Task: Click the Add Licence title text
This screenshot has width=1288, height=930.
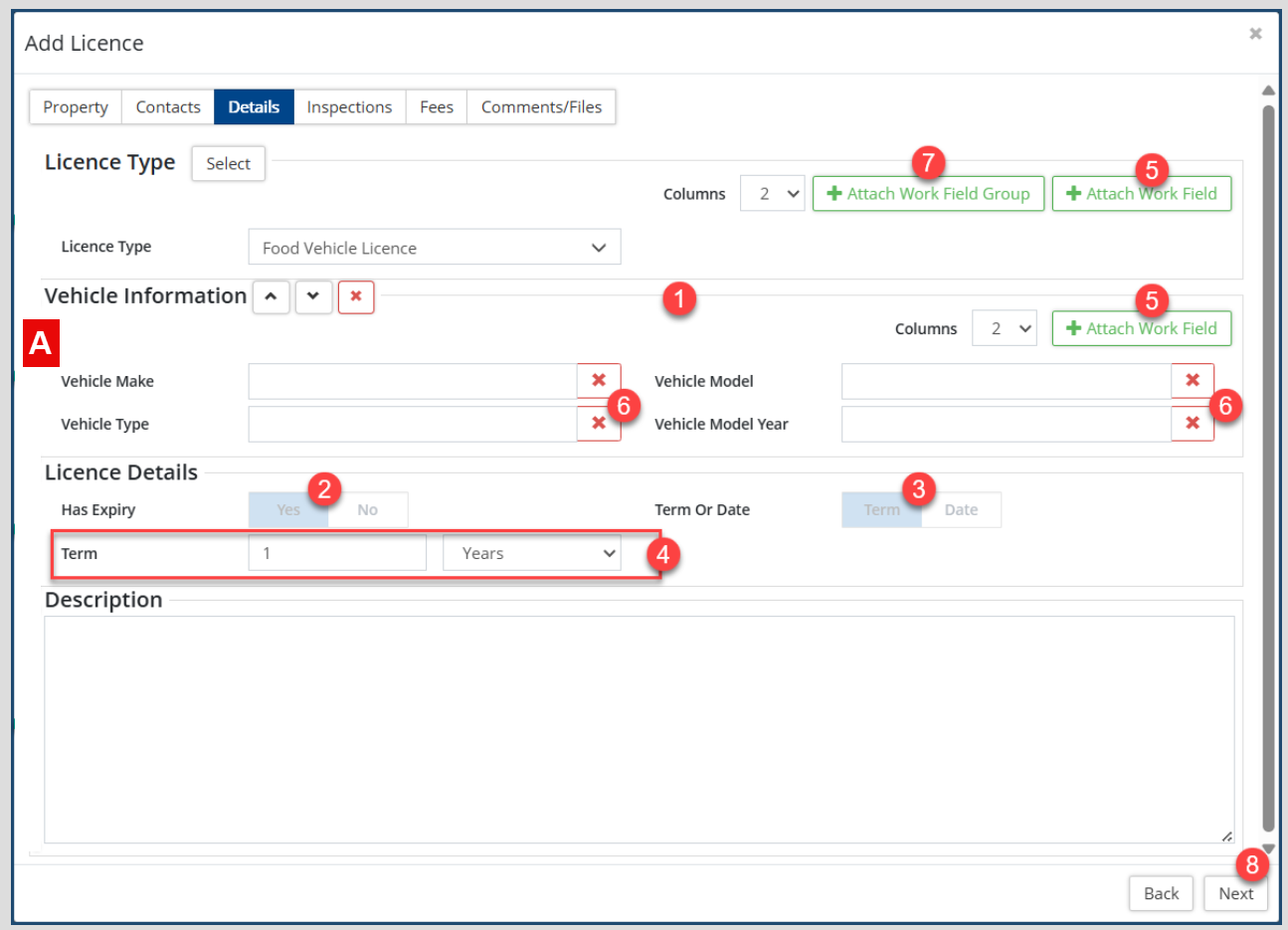Action: pos(85,43)
